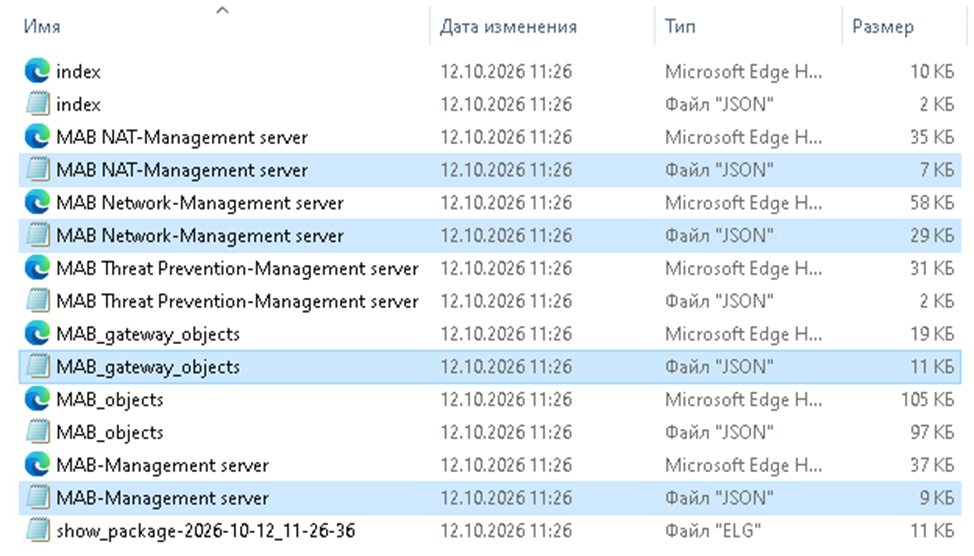The height and width of the screenshot is (556, 974).
Task: Click the Edge icon of MAB Network-Management server 58 КБ
Action: coord(37,203)
